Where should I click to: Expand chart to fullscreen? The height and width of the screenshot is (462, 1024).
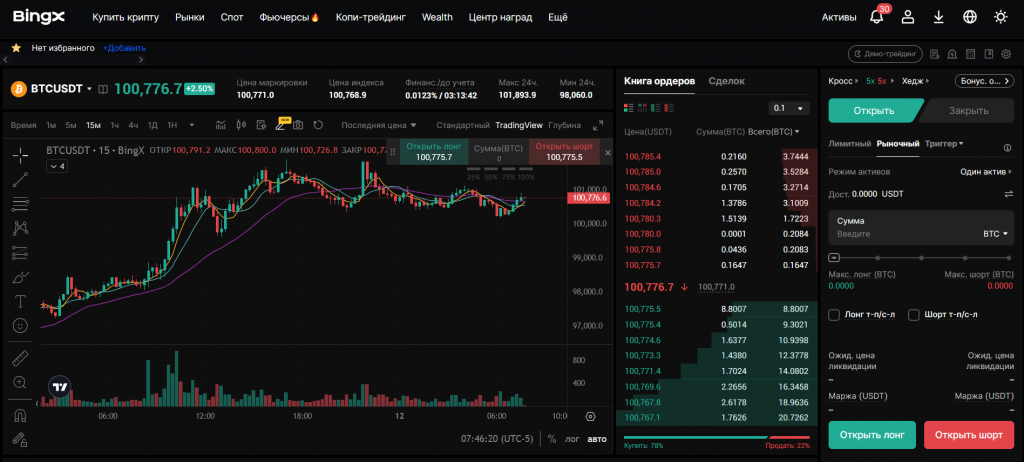pos(598,125)
